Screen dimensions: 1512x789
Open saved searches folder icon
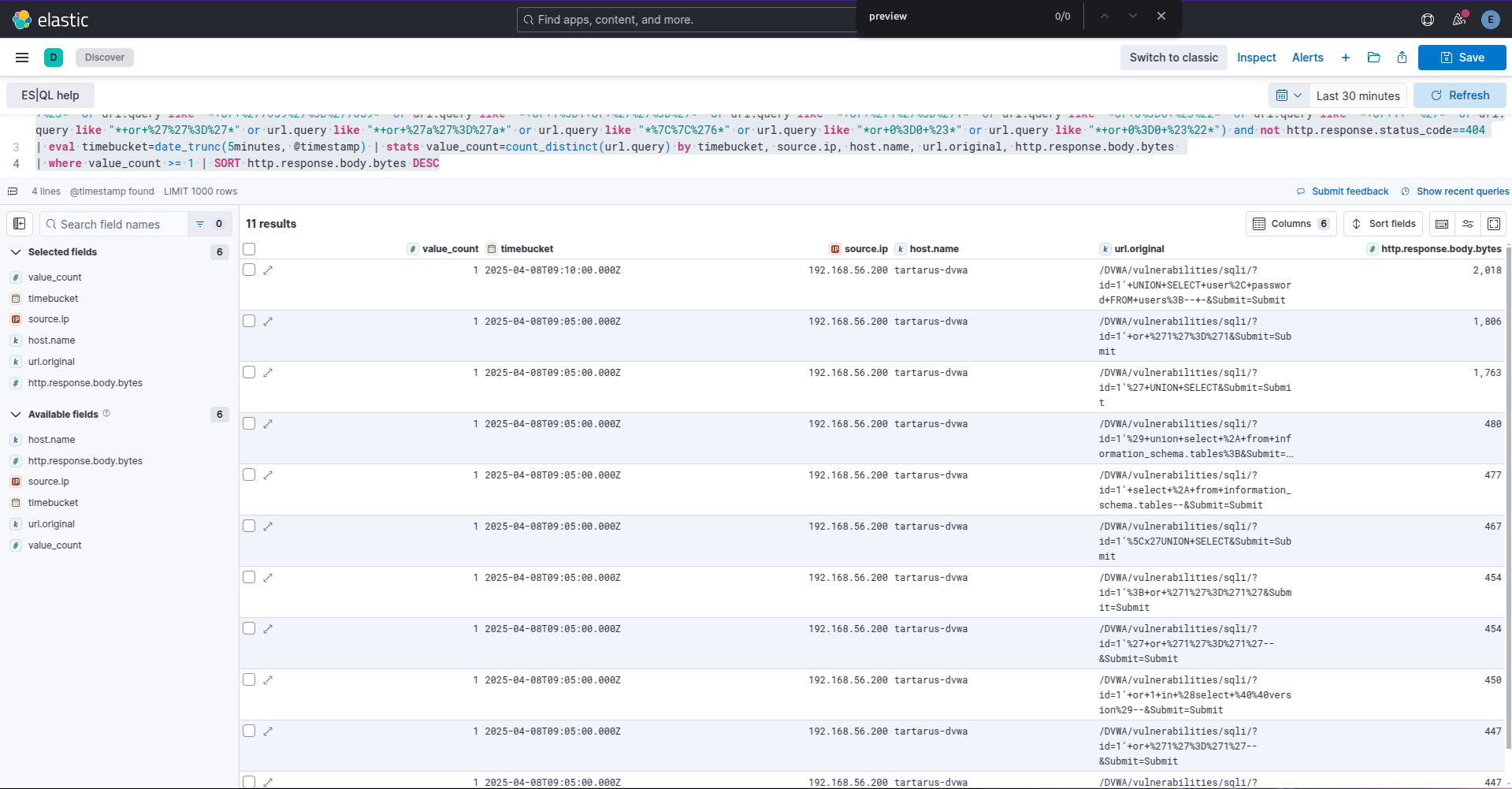click(x=1373, y=58)
